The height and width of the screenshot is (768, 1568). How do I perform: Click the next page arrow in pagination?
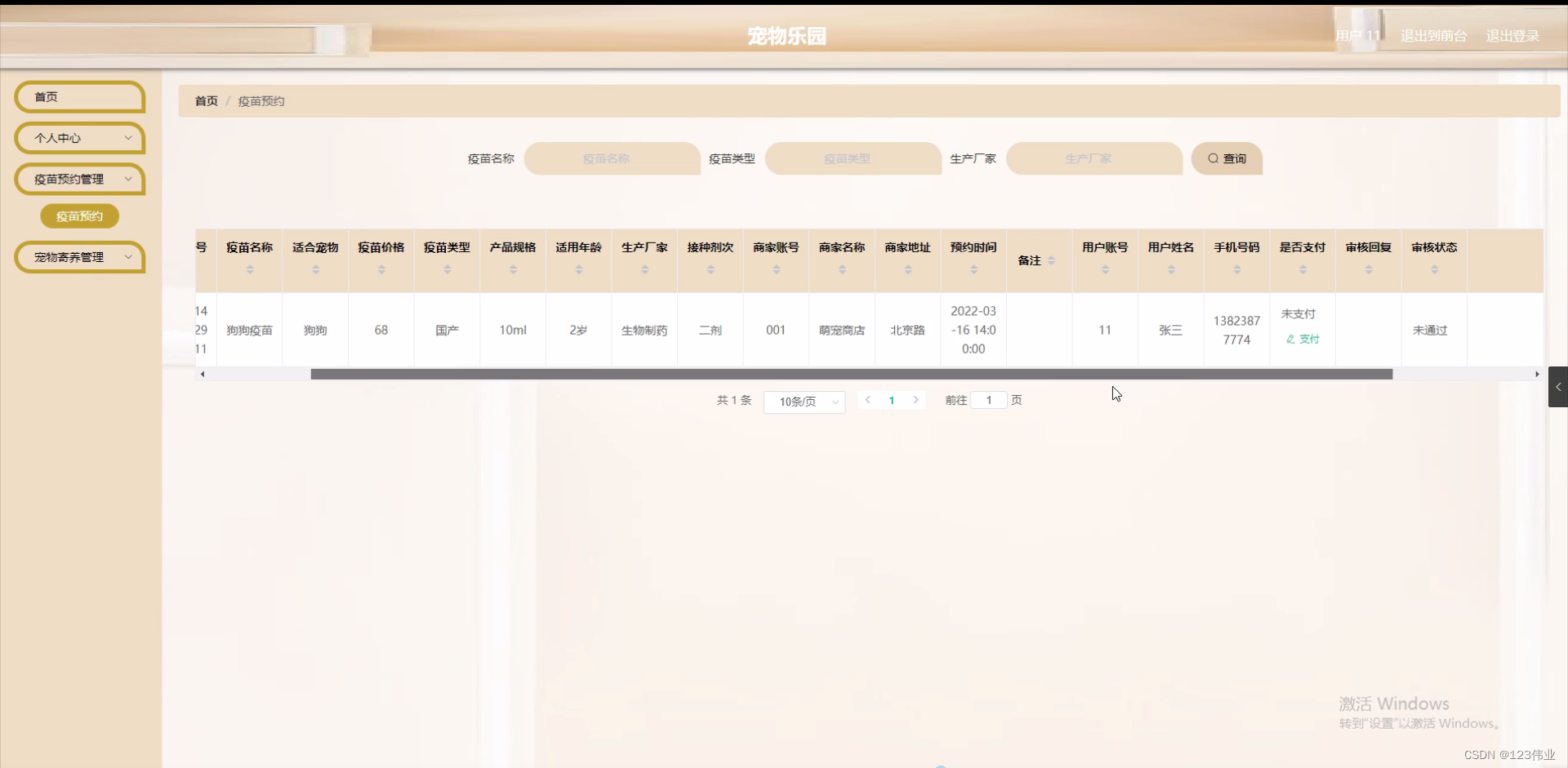[916, 400]
